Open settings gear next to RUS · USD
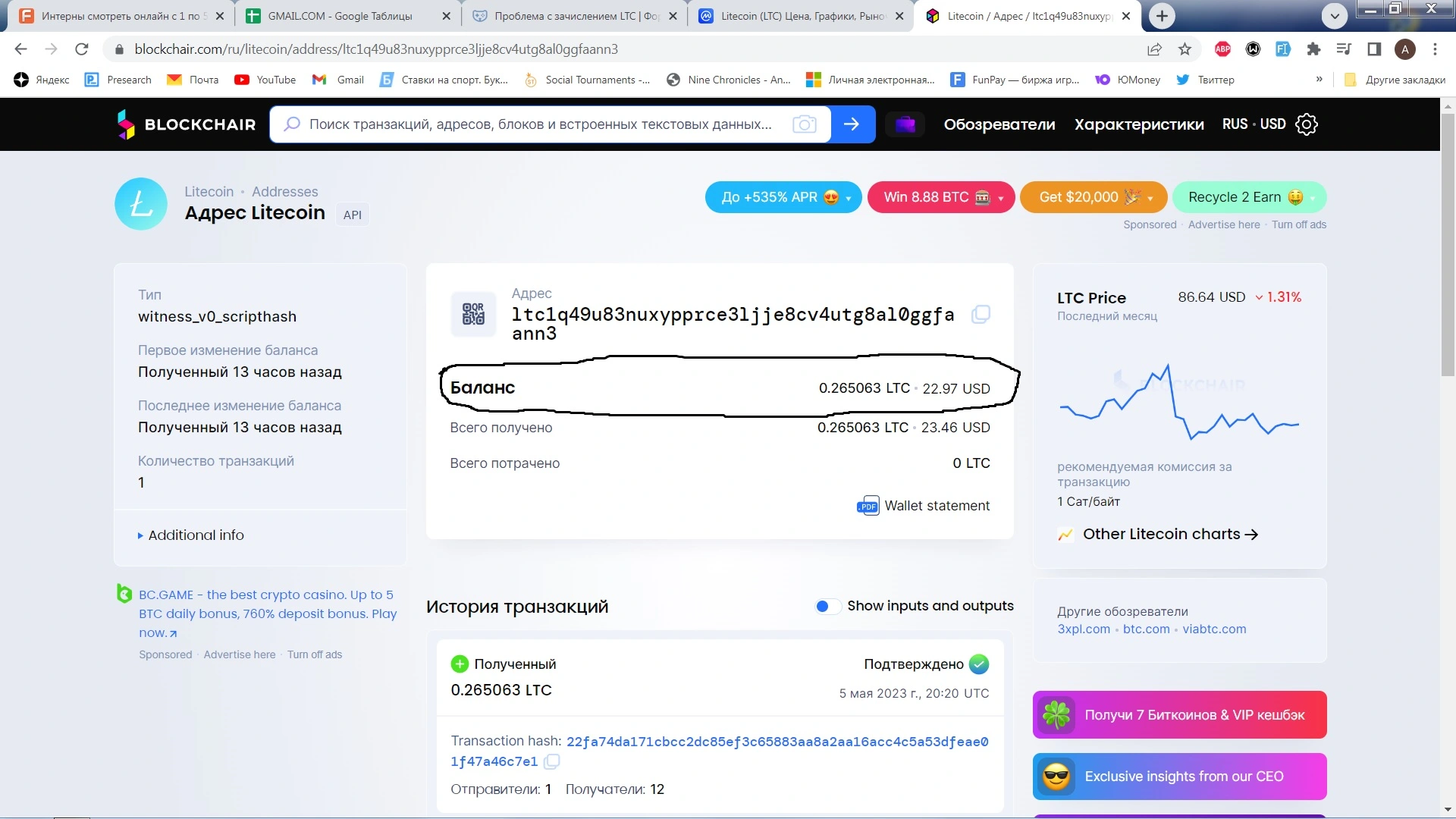The width and height of the screenshot is (1456, 819). pyautogui.click(x=1307, y=124)
